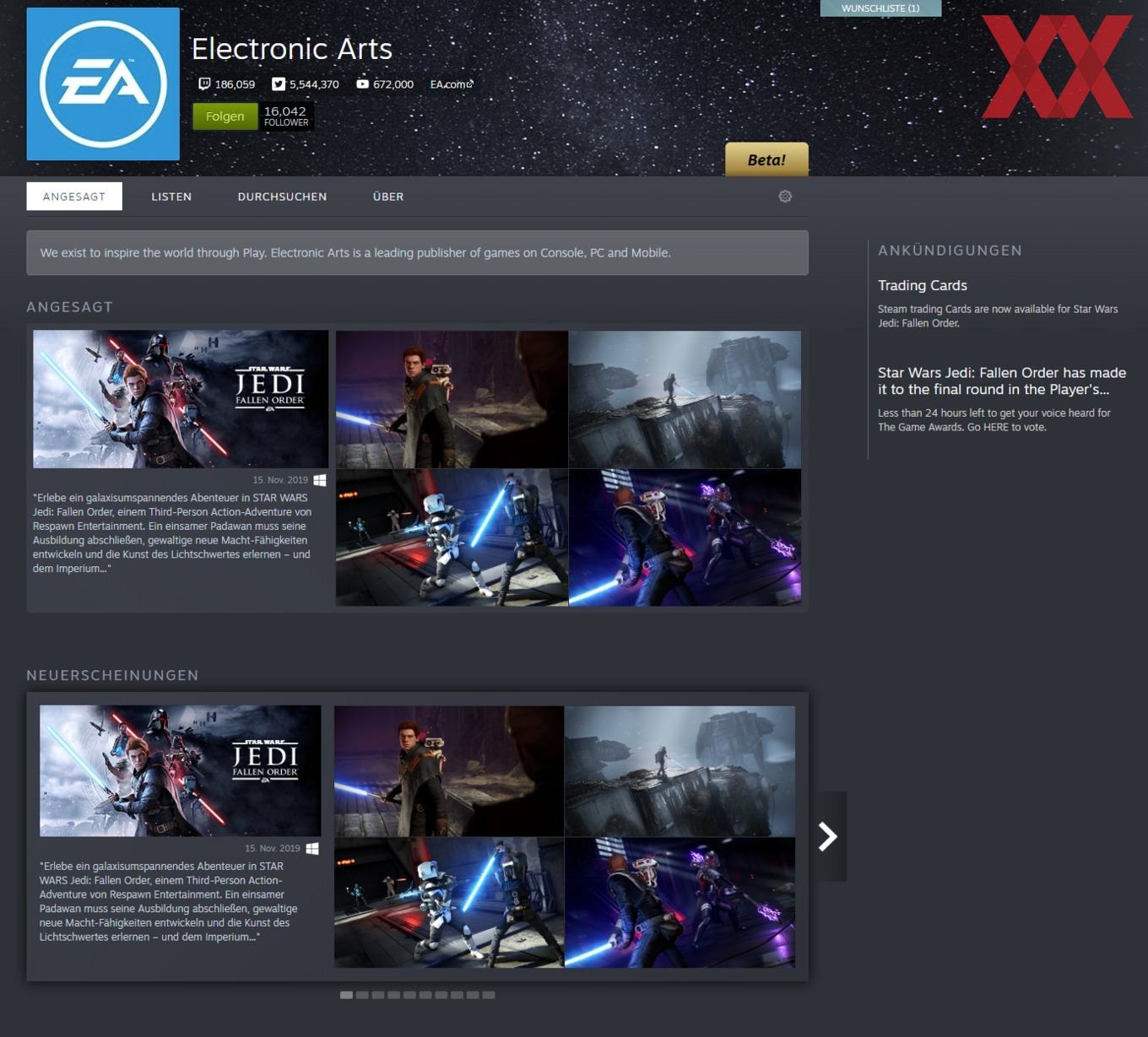Open the YouTube link showing 672,000
The image size is (1148, 1037).
tap(385, 84)
